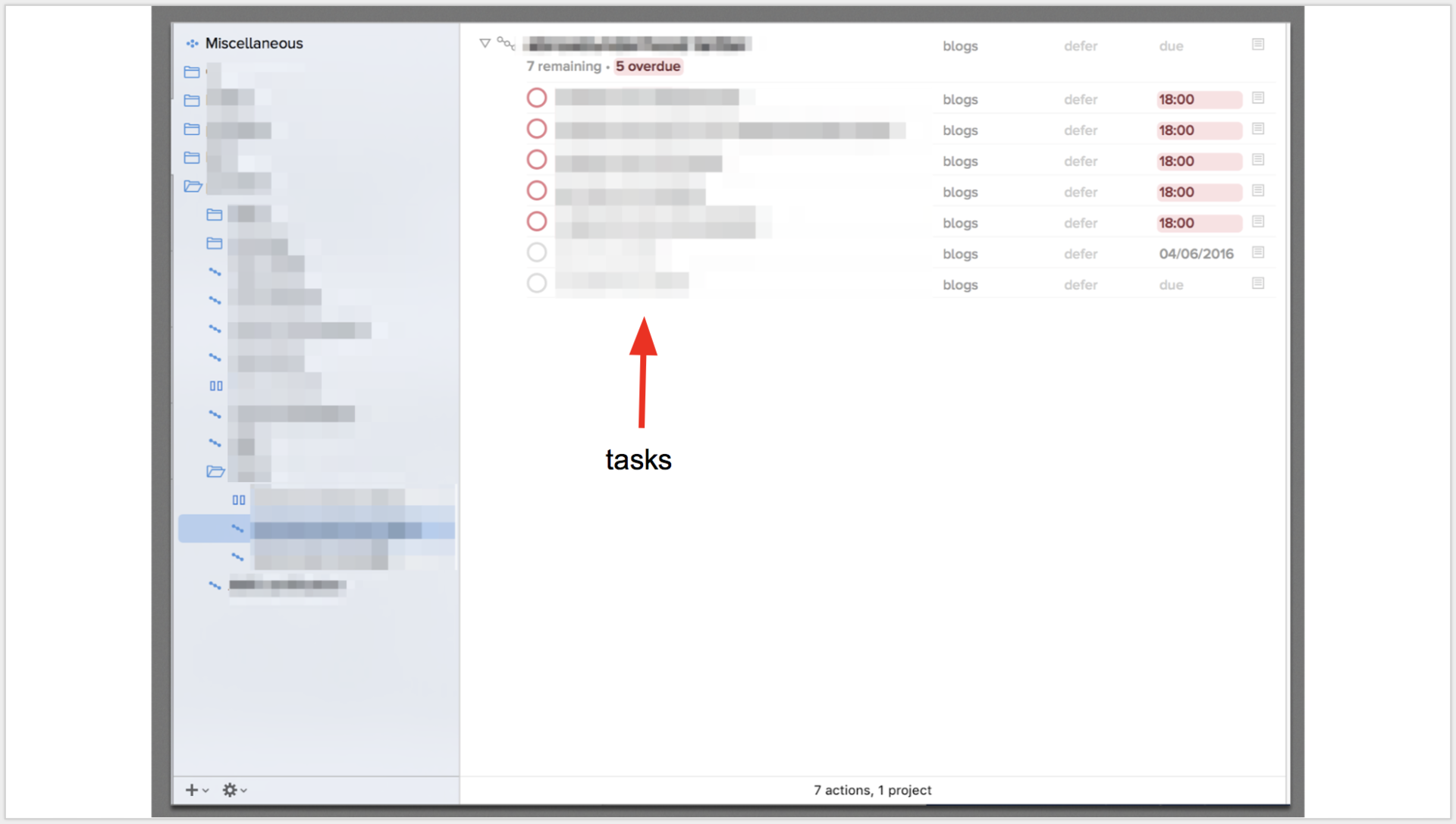Screen dimensions: 1456x824
Task: Click the note icon on last task row
Action: pyautogui.click(x=1258, y=283)
